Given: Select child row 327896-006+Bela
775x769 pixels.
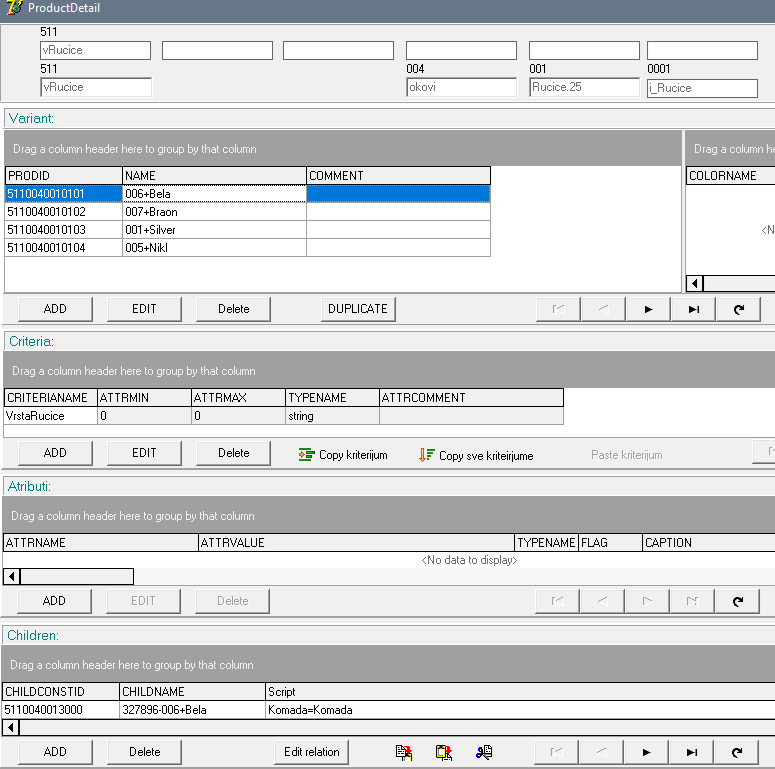Looking at the screenshot, I should pos(388,710).
